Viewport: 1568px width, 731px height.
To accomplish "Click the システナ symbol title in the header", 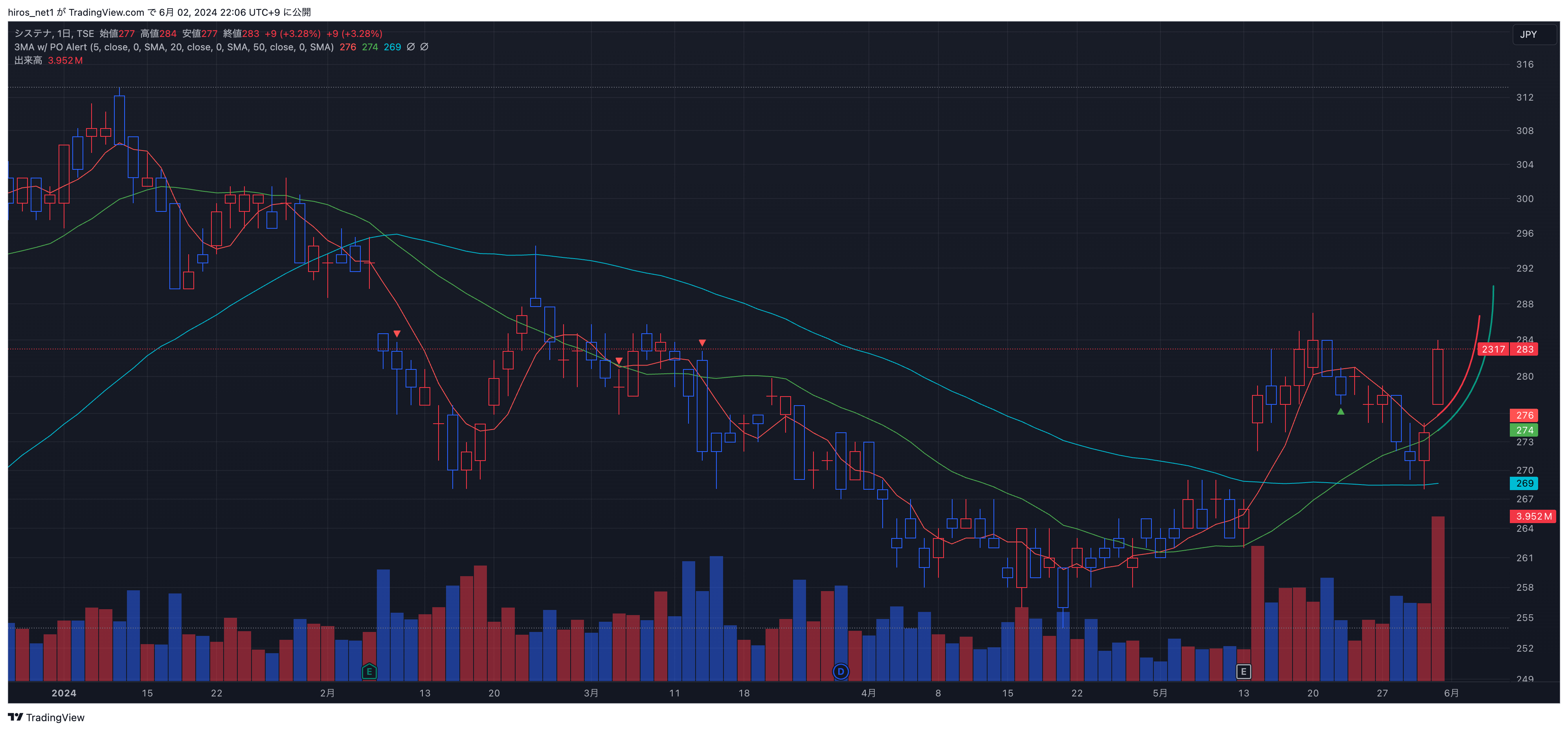I will [x=32, y=33].
